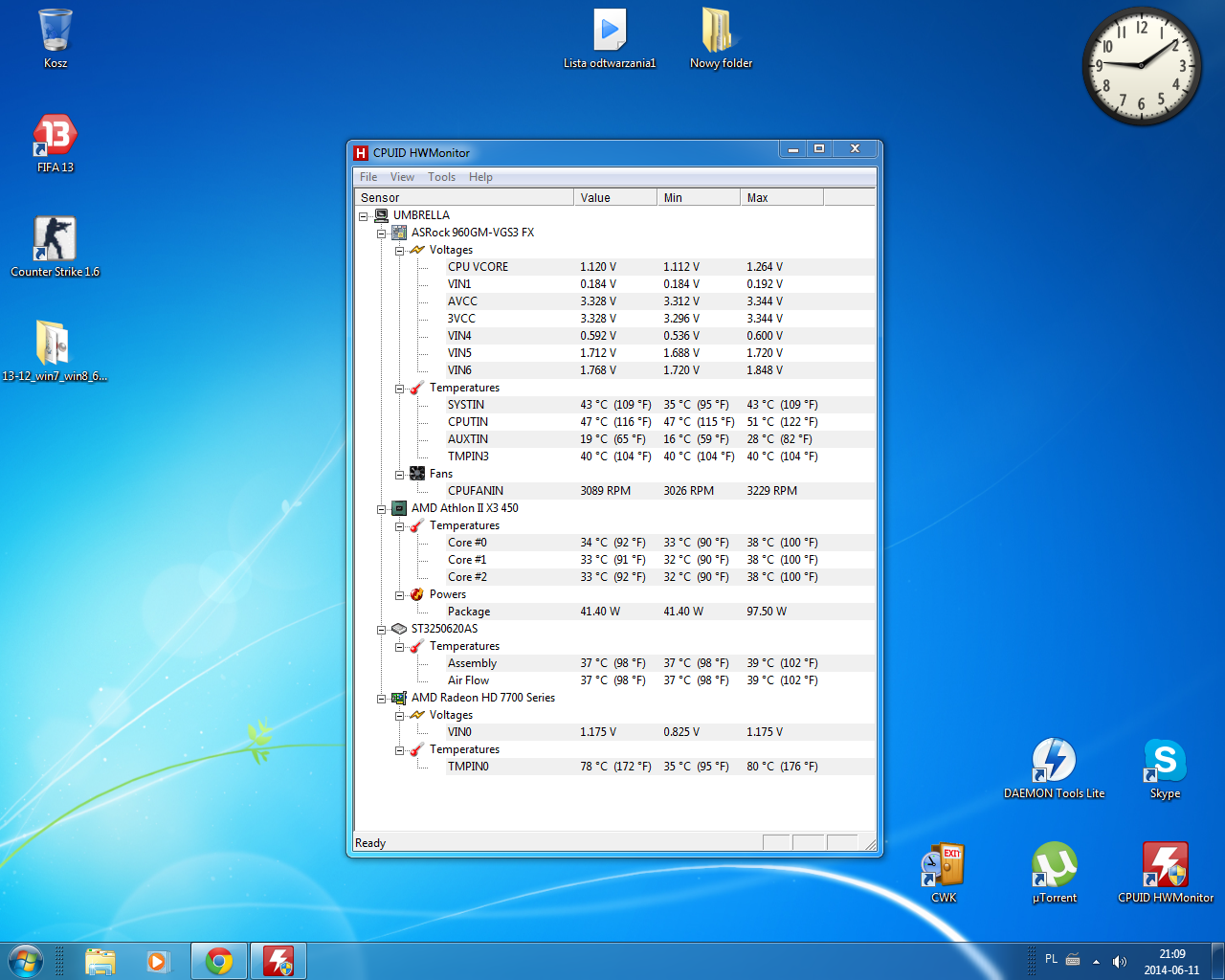Open the FIFA 13 desktop shortcut

(x=56, y=138)
